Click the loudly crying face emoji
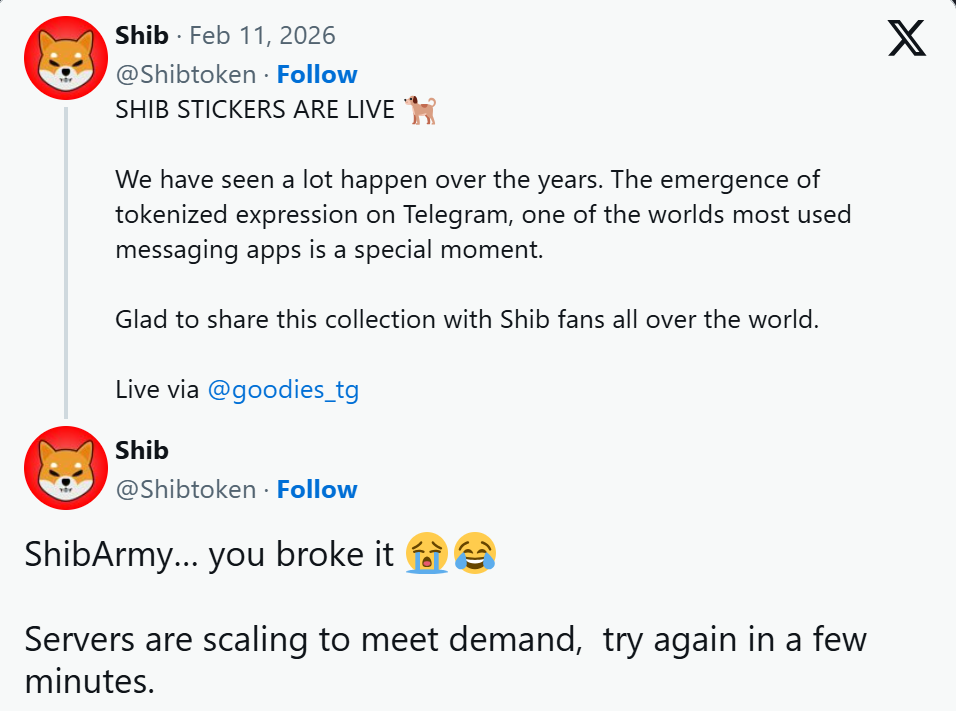 427,553
